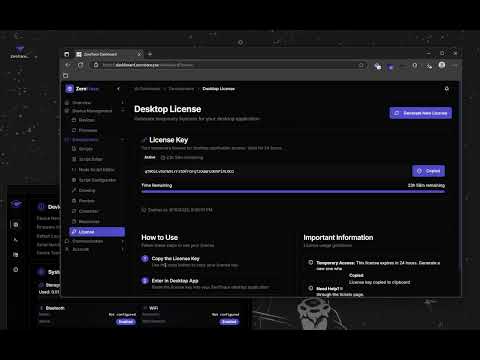Expand the Device Management section chevron
The width and height of the screenshot is (480, 360).
[123, 110]
